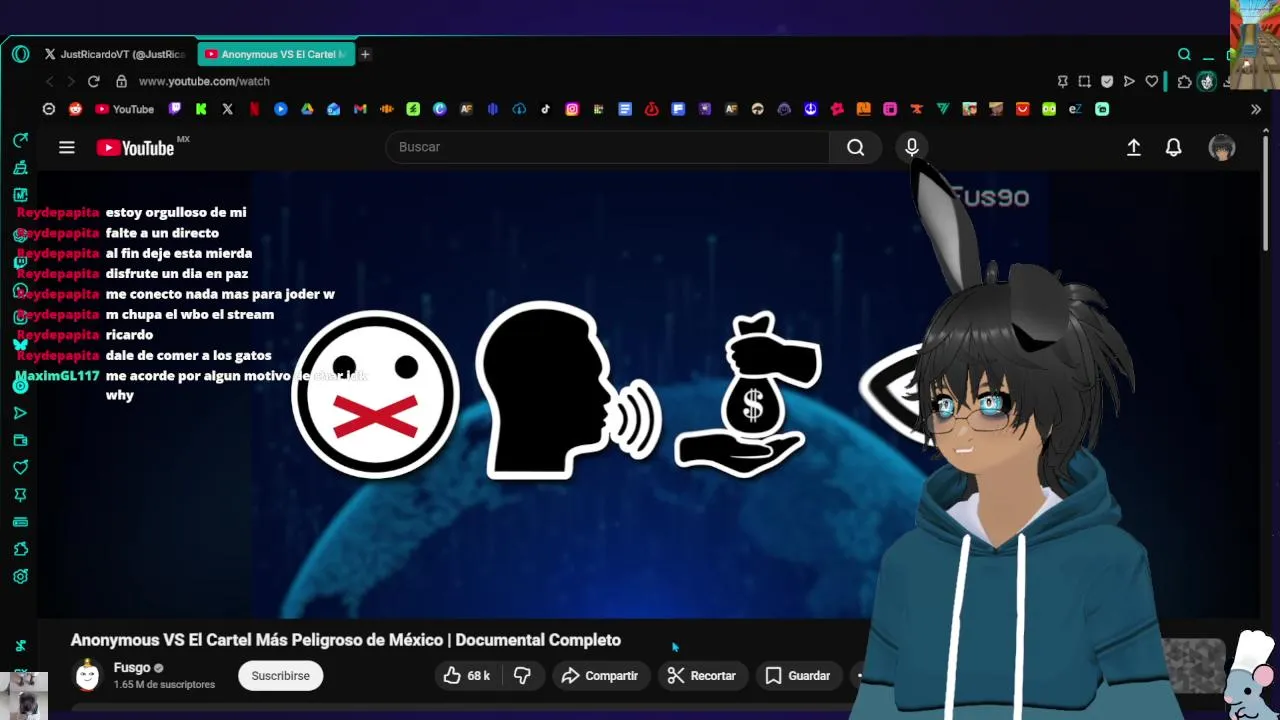This screenshot has width=1280, height=720.
Task: Open the Google Drive bookmark
Action: click(307, 109)
